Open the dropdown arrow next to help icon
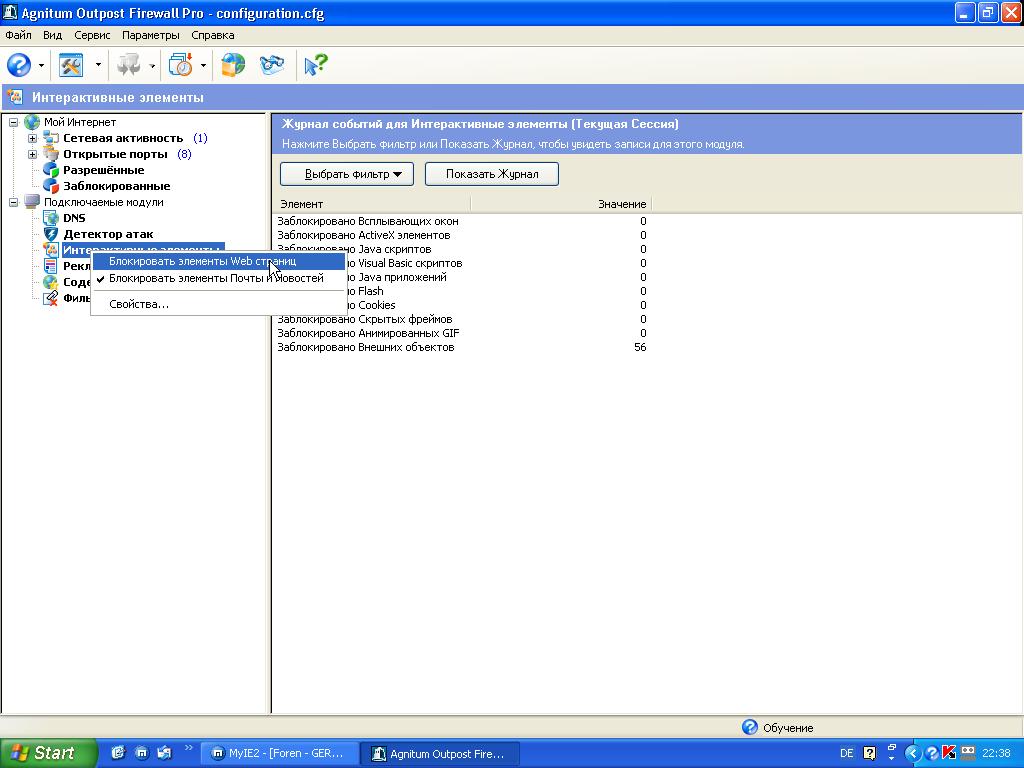The image size is (1024, 768). (41, 65)
